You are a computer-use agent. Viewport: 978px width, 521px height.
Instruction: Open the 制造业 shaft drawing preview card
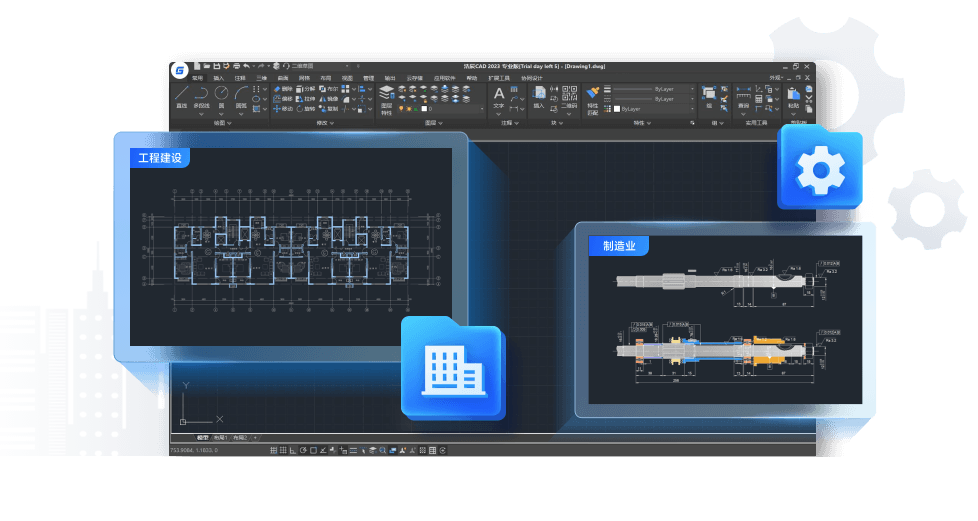(x=725, y=319)
